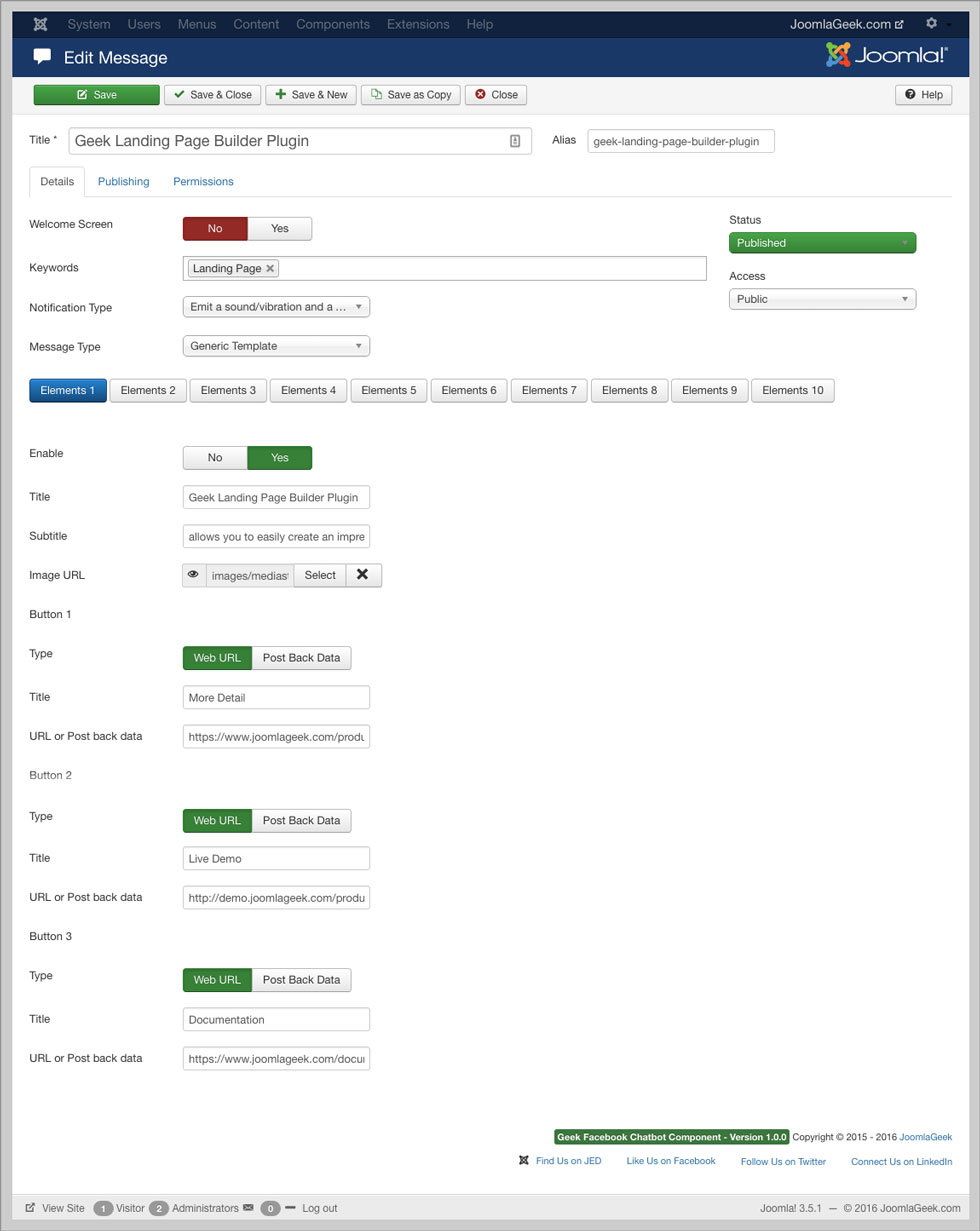Image resolution: width=980 pixels, height=1231 pixels.
Task: Open the Access dropdown showing Public
Action: 822,299
